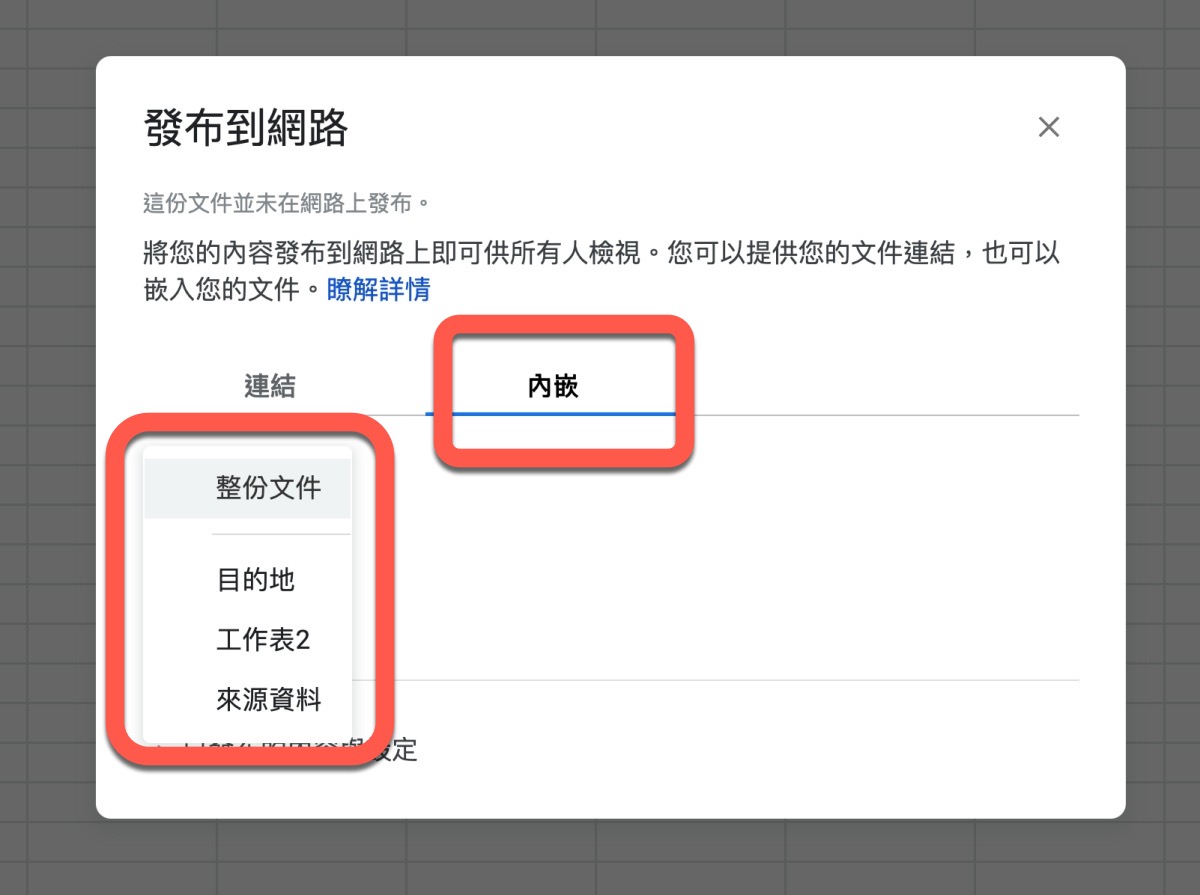Embed only the 來源資料 sheet

[268, 700]
